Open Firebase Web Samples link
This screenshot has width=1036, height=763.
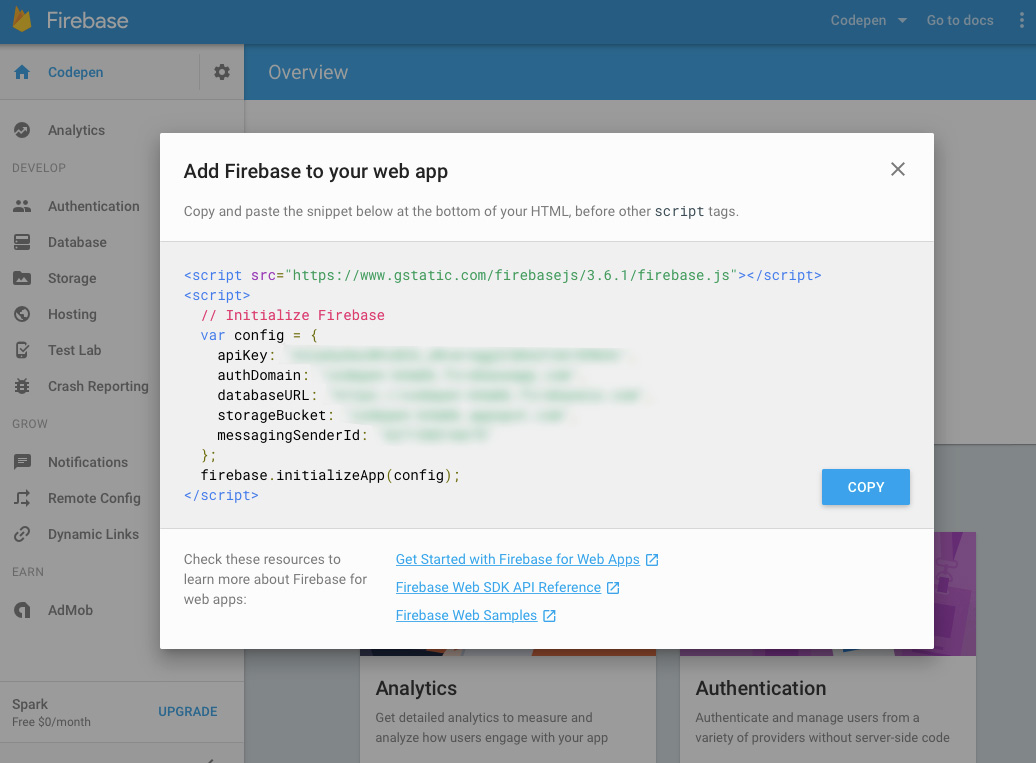point(466,615)
